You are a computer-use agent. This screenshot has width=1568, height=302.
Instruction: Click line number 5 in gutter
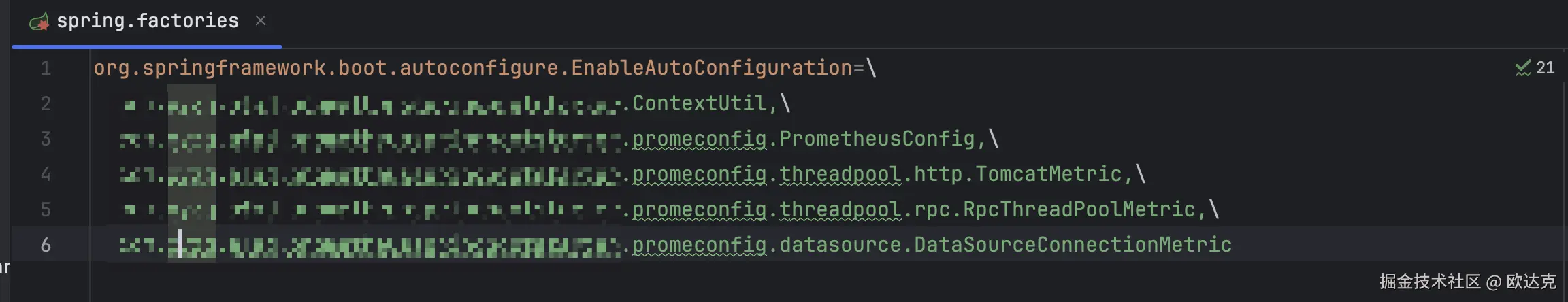click(46, 209)
